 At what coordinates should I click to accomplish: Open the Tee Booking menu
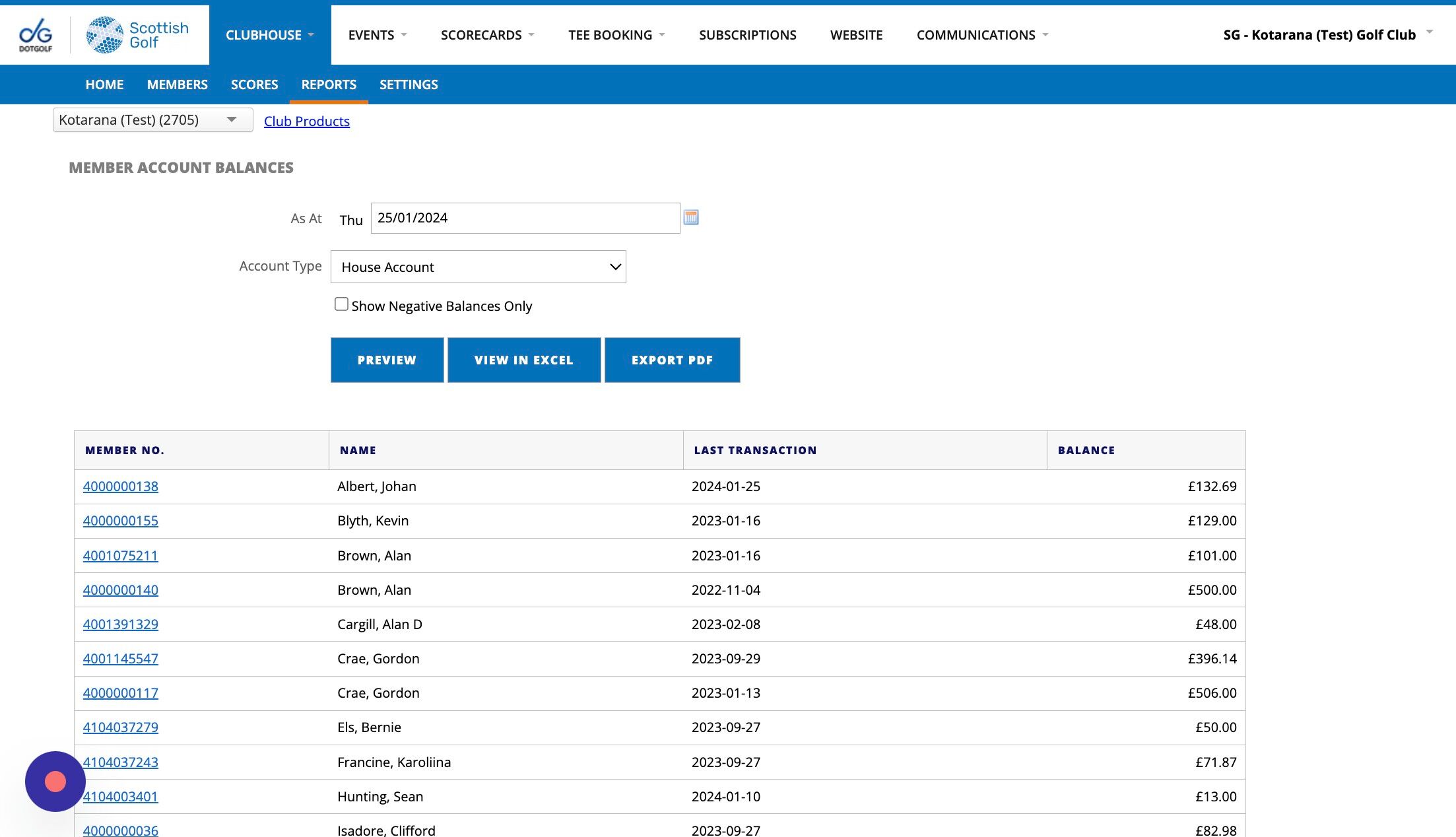616,35
